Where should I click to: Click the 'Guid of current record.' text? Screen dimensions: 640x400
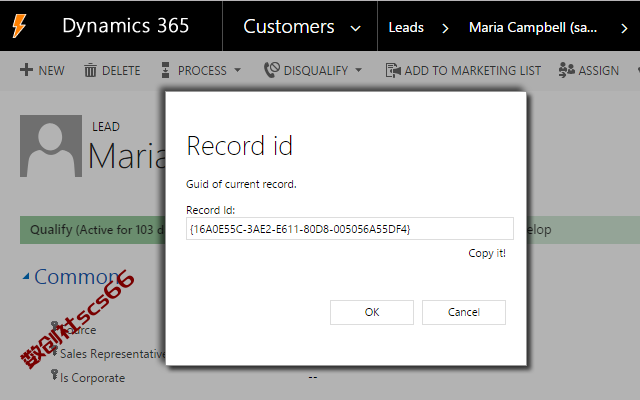click(241, 184)
